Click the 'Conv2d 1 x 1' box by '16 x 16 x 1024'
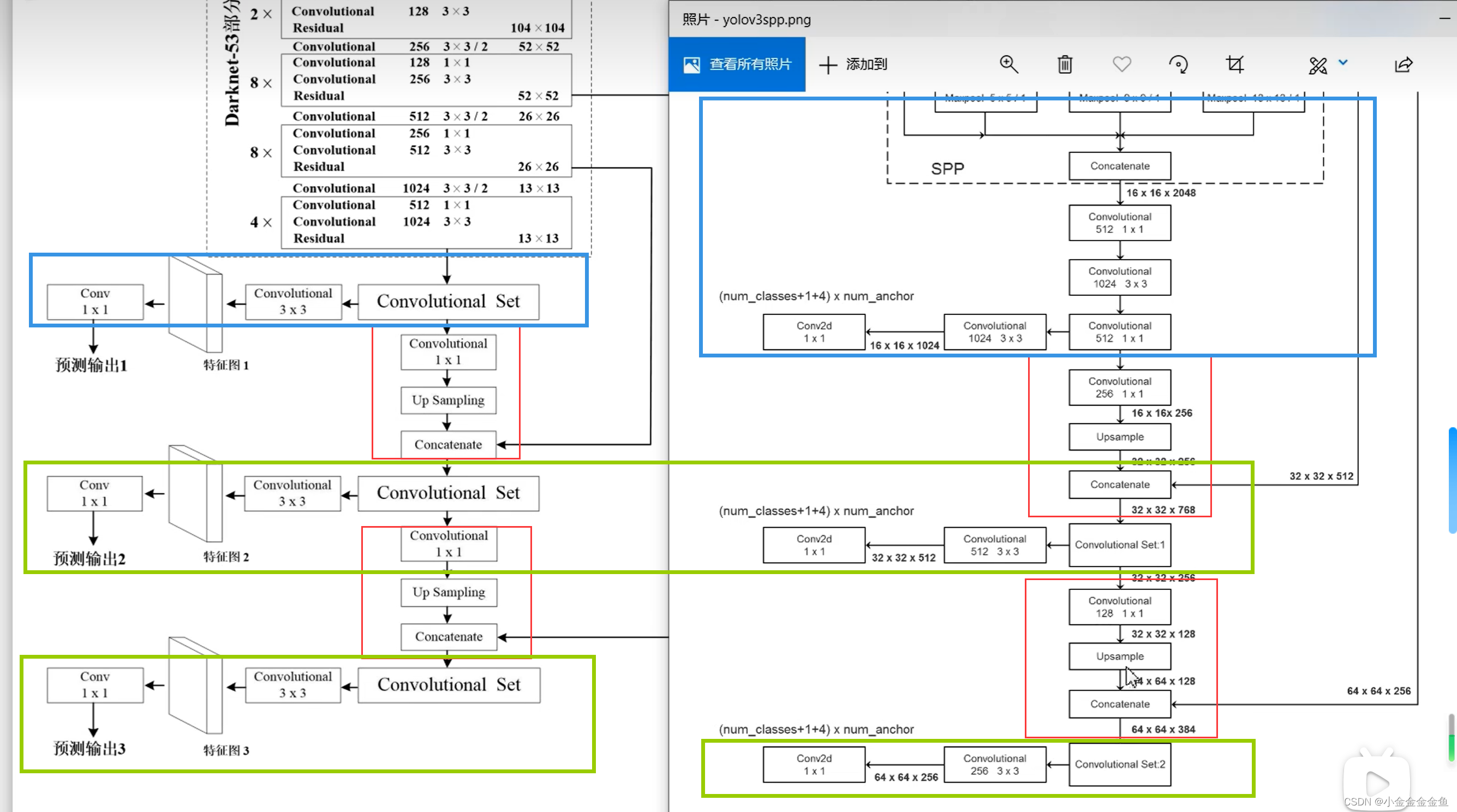1457x812 pixels. click(x=814, y=332)
